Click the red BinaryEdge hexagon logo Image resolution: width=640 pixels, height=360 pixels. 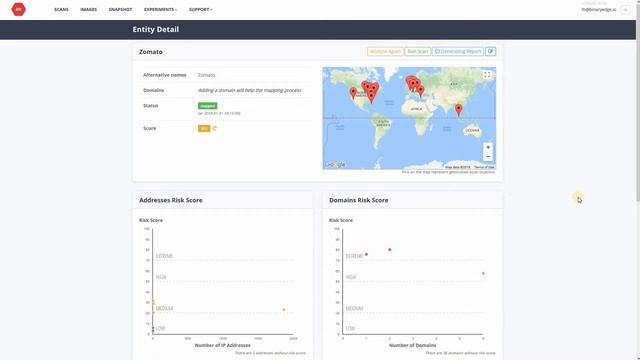[18, 9]
